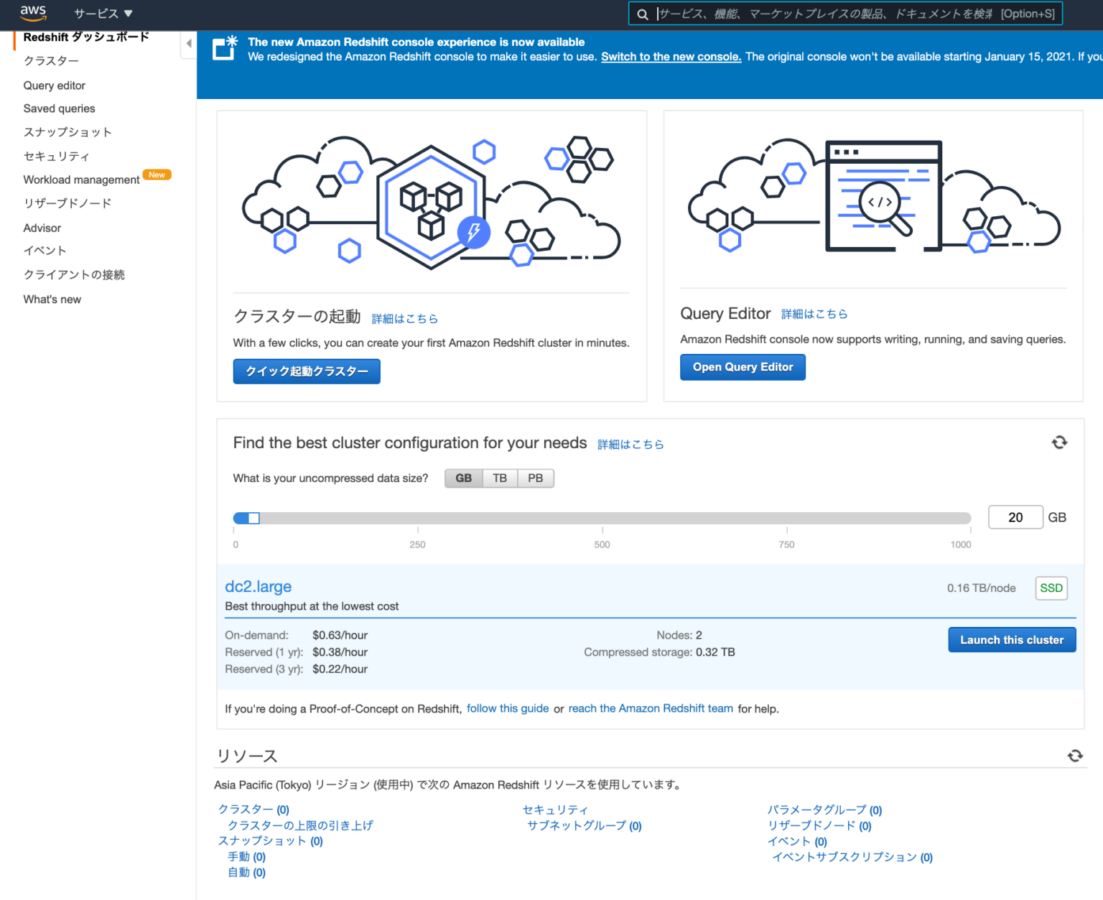The width and height of the screenshot is (1103, 900).
Task: Click the data size number input field
Action: [x=1015, y=517]
